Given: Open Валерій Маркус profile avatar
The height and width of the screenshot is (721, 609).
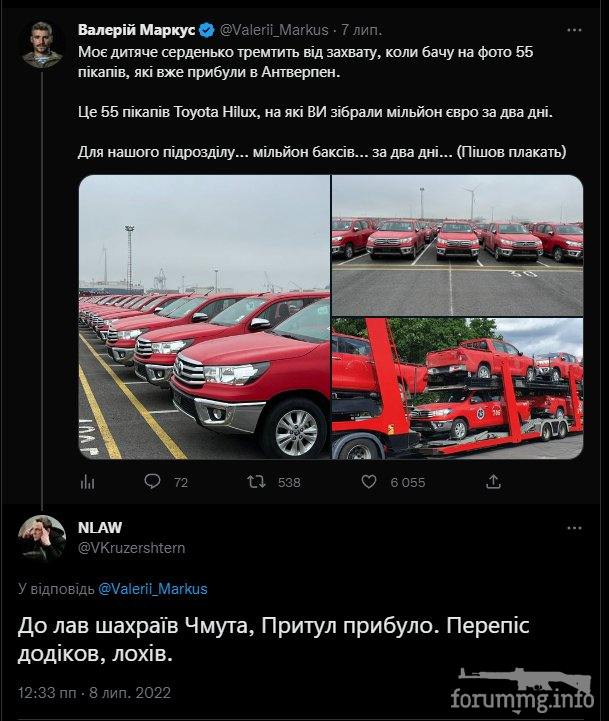Looking at the screenshot, I should click(x=42, y=44).
